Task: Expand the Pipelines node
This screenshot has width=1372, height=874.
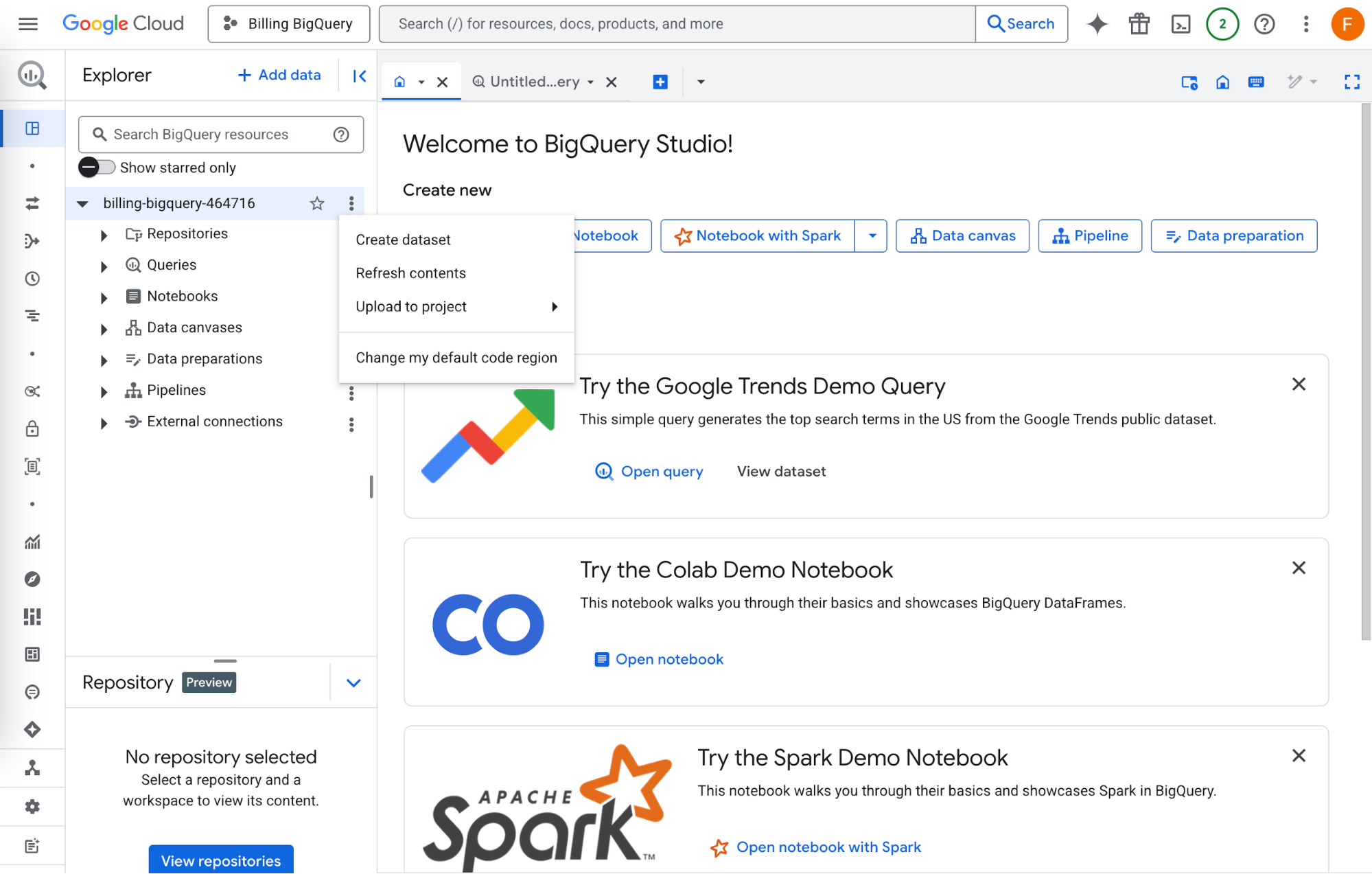Action: click(x=104, y=392)
